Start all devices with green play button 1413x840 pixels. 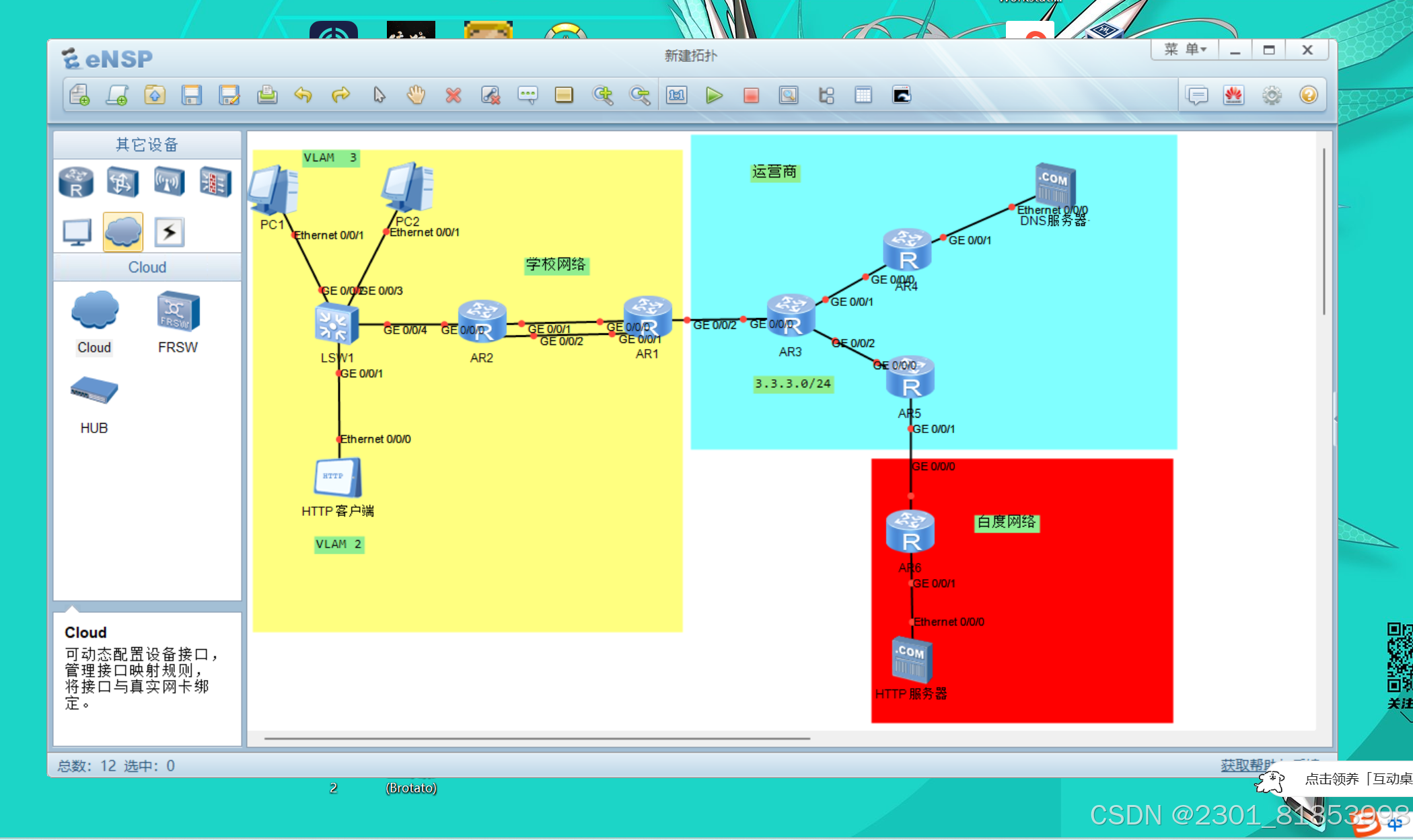[715, 96]
